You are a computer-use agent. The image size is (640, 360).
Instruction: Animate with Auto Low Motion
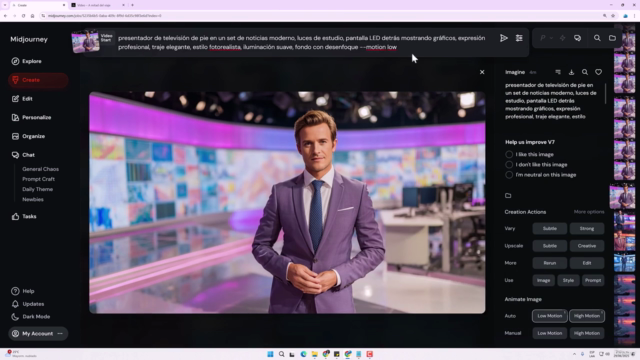(550, 316)
